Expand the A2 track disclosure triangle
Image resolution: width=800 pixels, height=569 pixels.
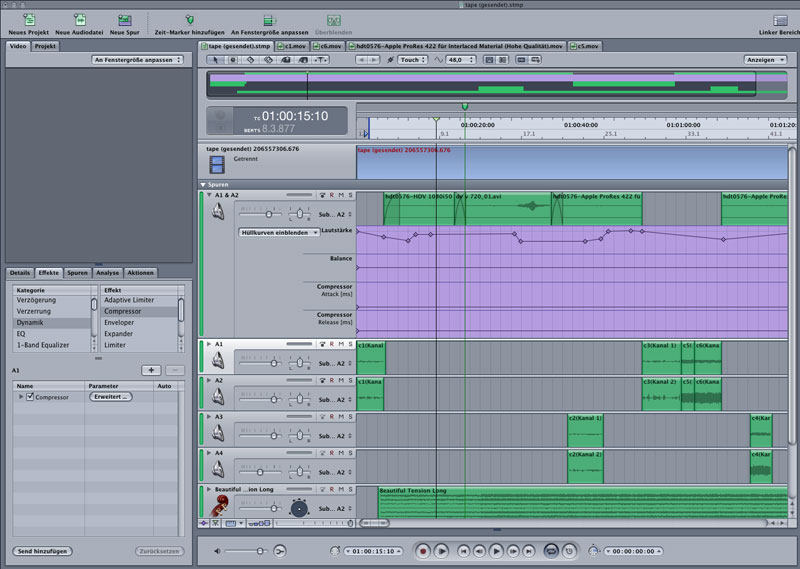coord(208,380)
